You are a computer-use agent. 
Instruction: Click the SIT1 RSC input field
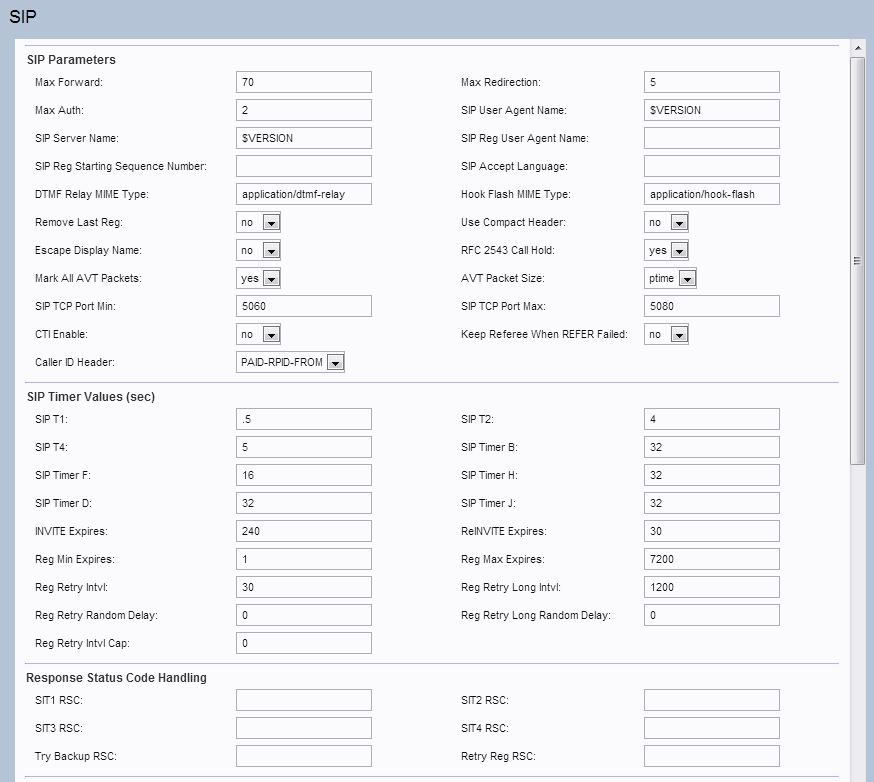(304, 700)
